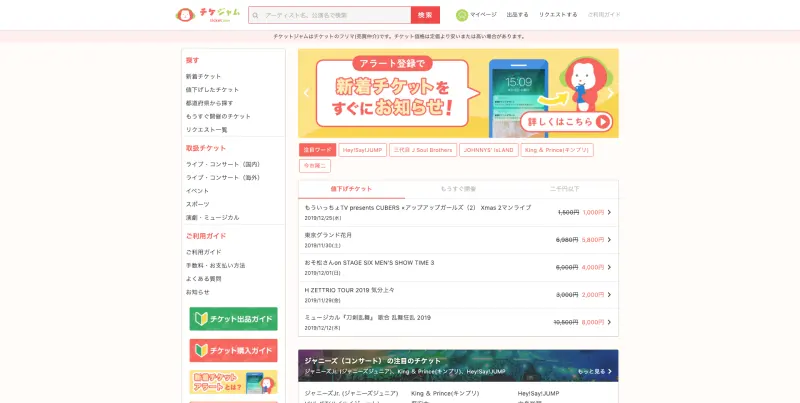This screenshot has height=403, width=800.
Task: Open よくある質問 sidebar link
Action: click(204, 279)
